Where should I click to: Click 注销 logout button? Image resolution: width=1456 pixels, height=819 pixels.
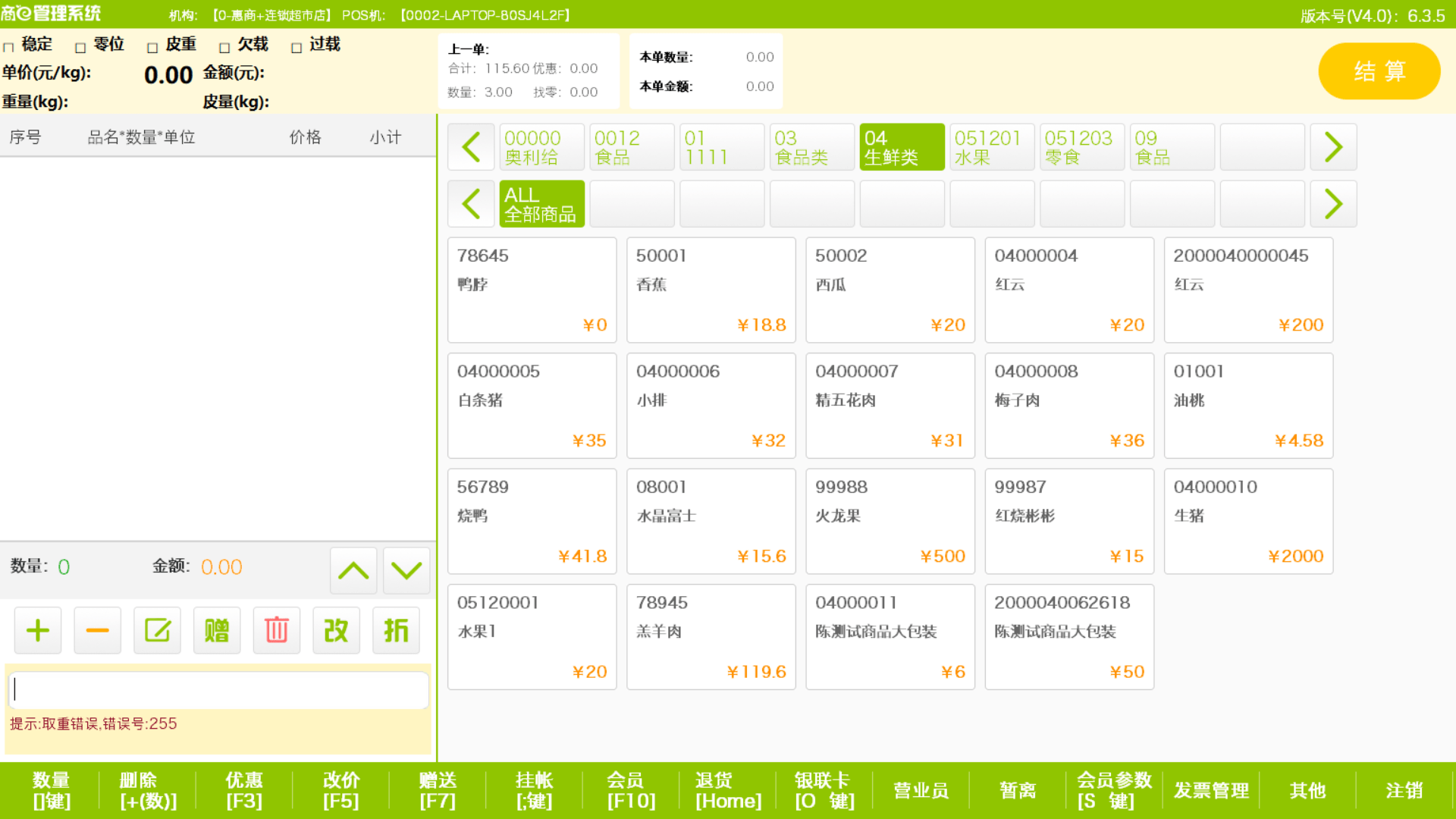coord(1404,790)
